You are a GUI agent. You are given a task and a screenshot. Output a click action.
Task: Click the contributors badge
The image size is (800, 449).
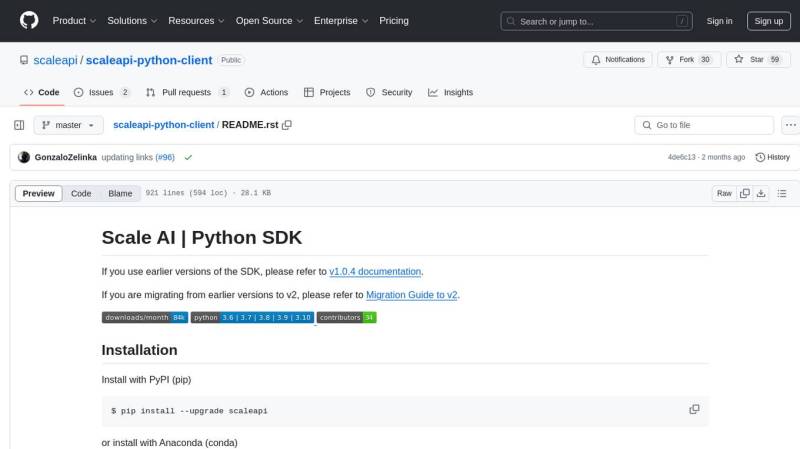click(346, 317)
